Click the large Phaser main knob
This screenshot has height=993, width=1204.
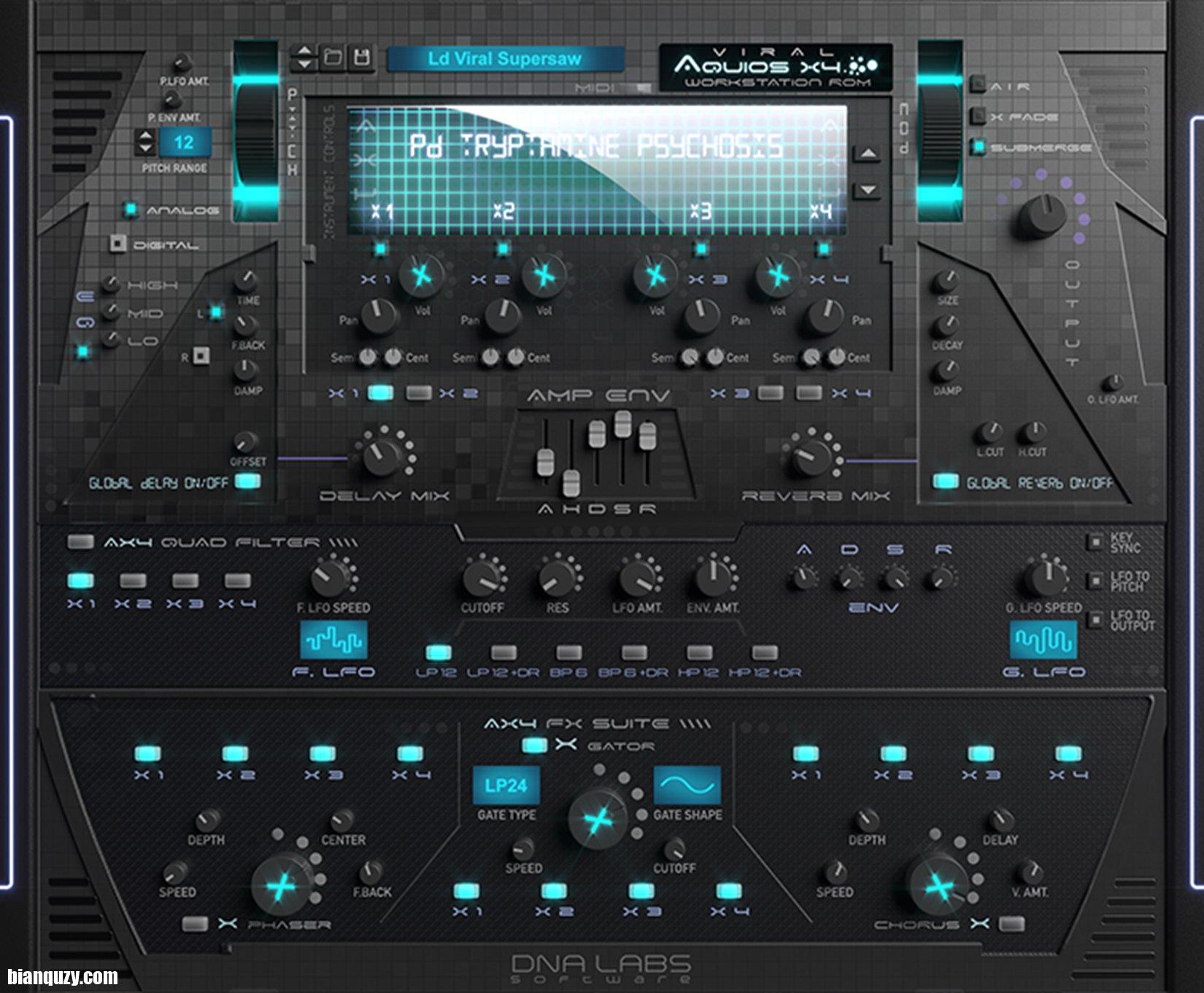(x=282, y=886)
